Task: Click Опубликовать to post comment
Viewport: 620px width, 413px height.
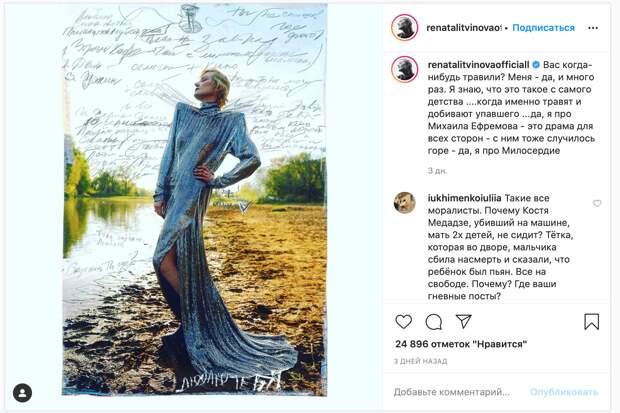Action: point(564,392)
